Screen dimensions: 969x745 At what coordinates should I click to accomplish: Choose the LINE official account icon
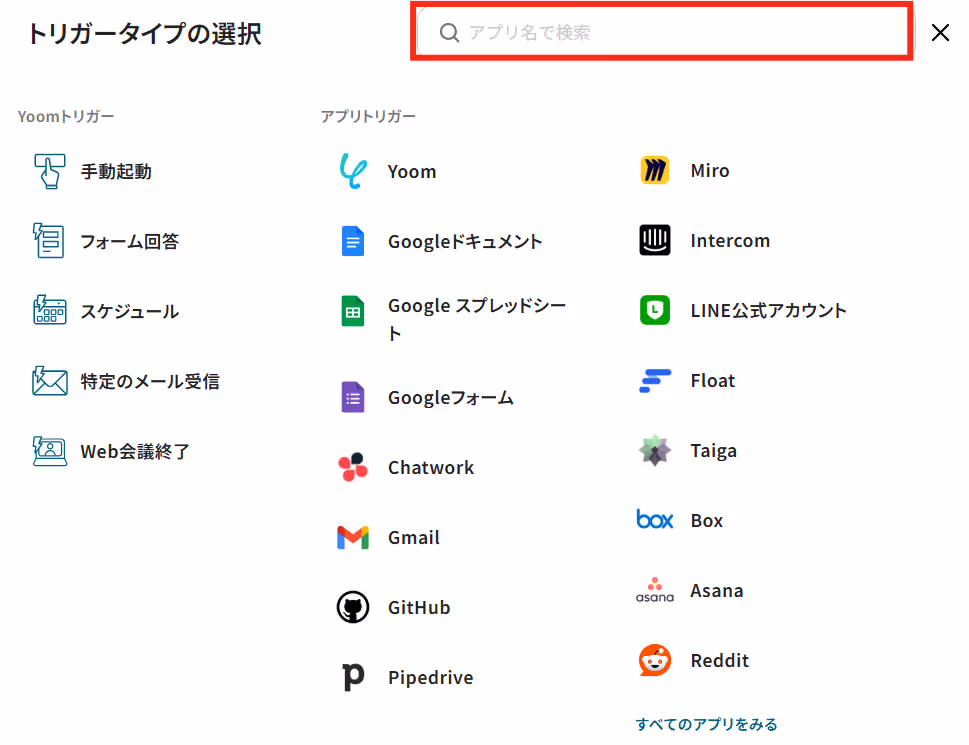coord(655,310)
